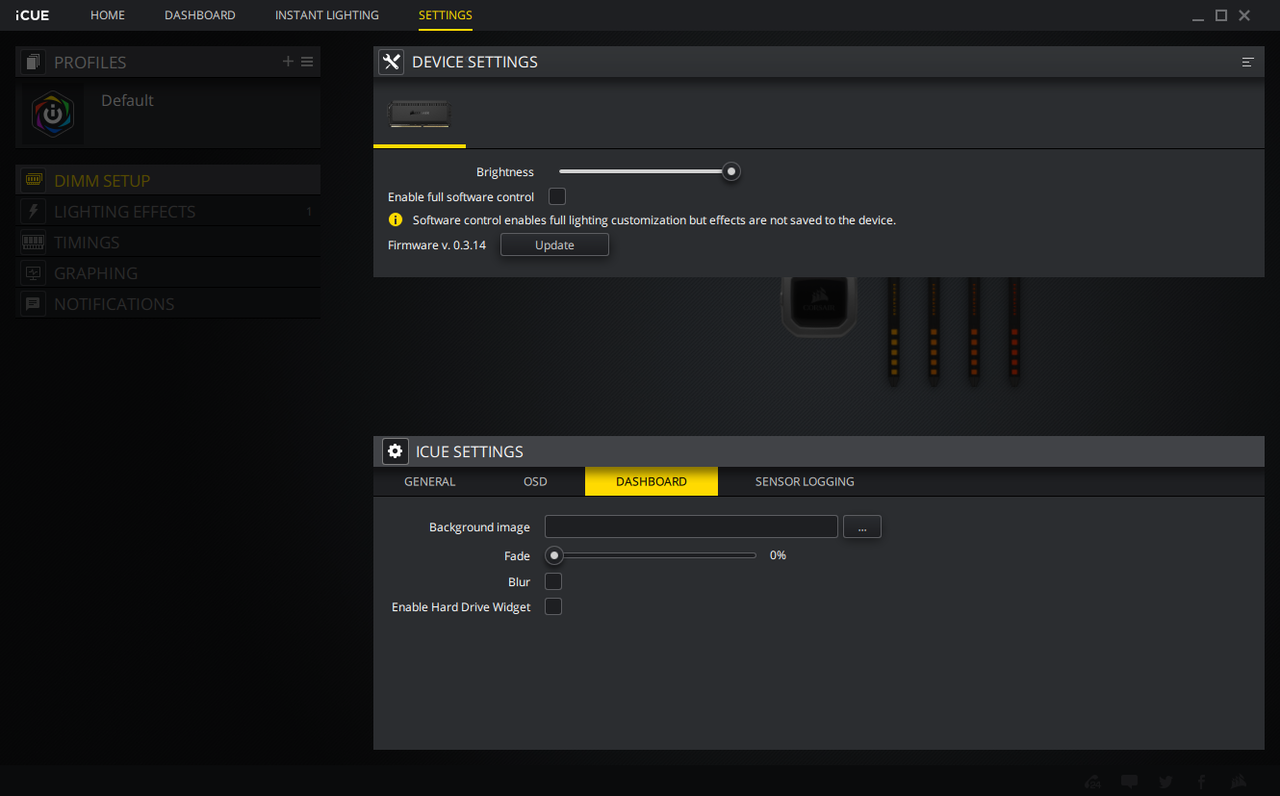The height and width of the screenshot is (796, 1280).
Task: Select the Default profile icon
Action: click(x=53, y=114)
